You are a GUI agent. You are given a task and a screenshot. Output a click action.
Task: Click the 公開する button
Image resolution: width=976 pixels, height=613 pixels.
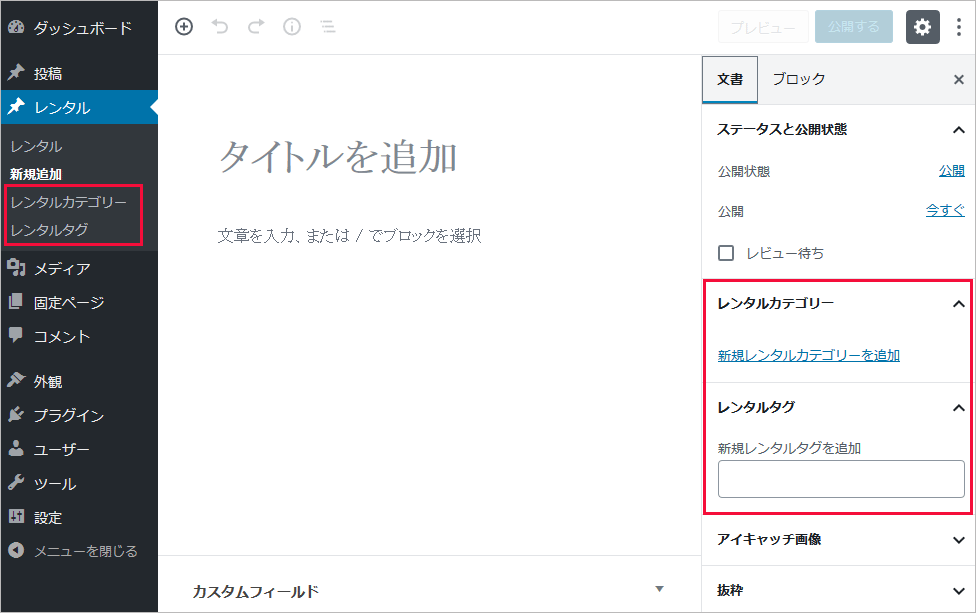click(x=853, y=27)
